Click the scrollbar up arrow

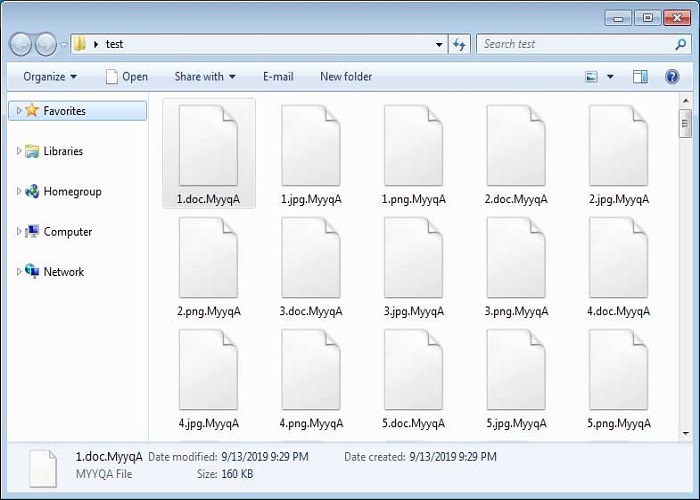click(685, 101)
